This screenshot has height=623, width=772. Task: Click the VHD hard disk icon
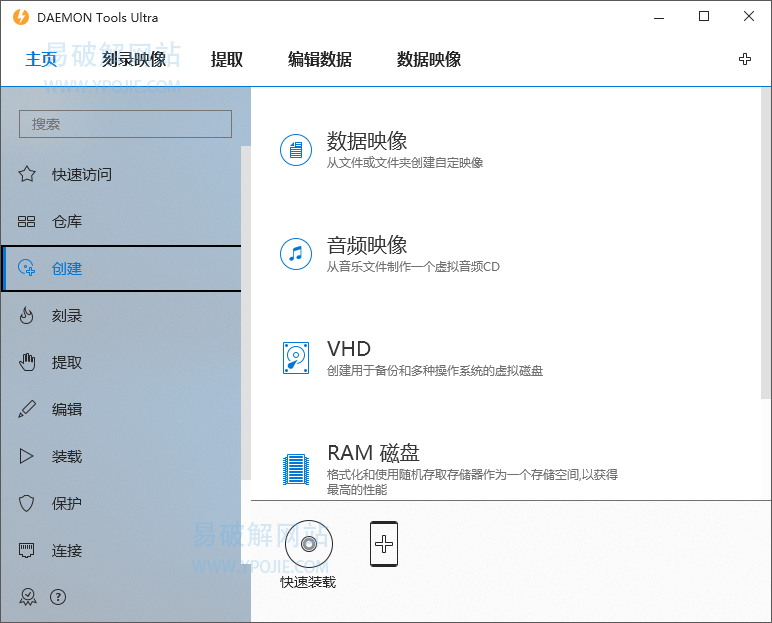point(296,358)
